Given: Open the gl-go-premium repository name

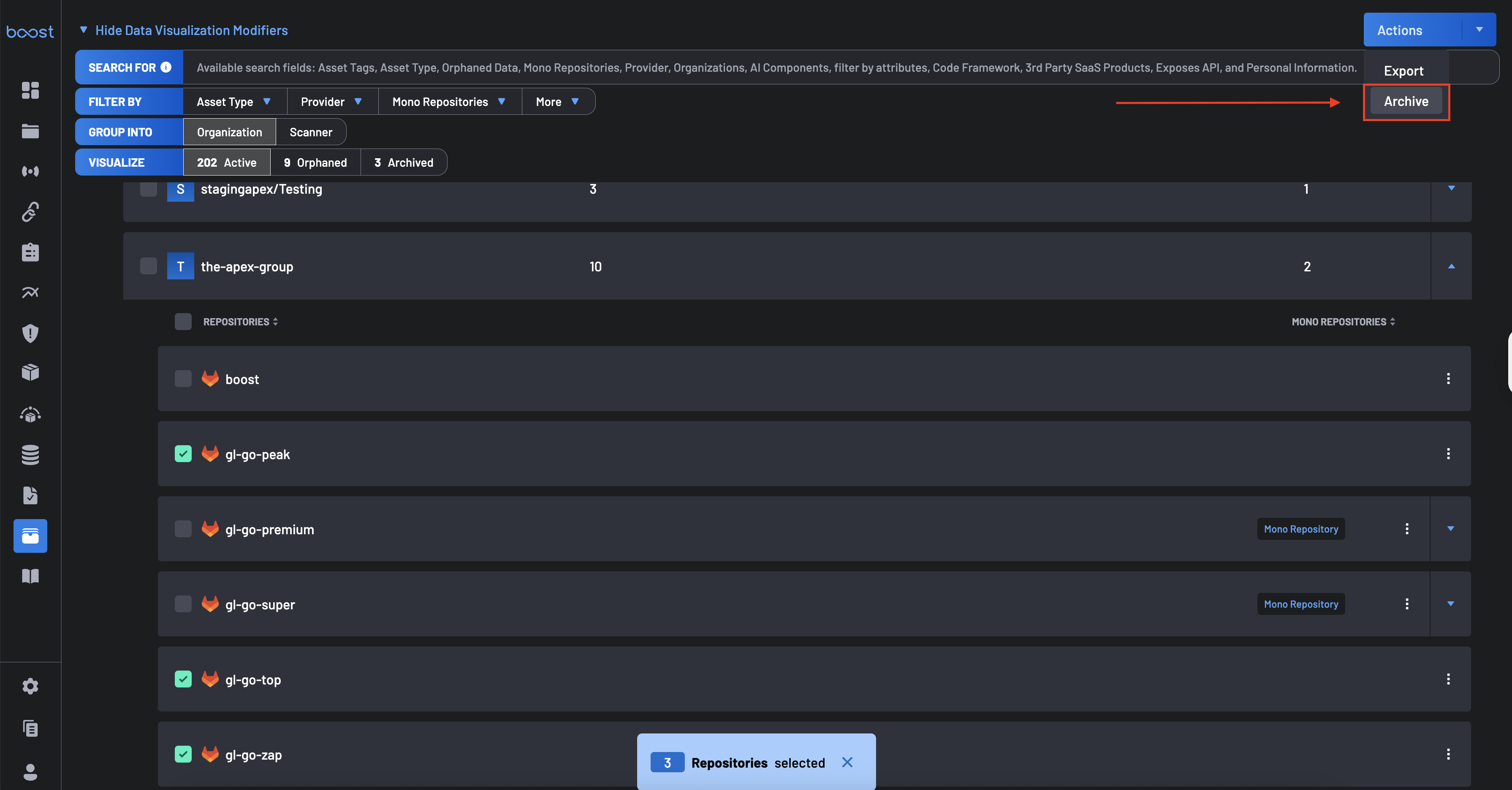Looking at the screenshot, I should click(269, 530).
